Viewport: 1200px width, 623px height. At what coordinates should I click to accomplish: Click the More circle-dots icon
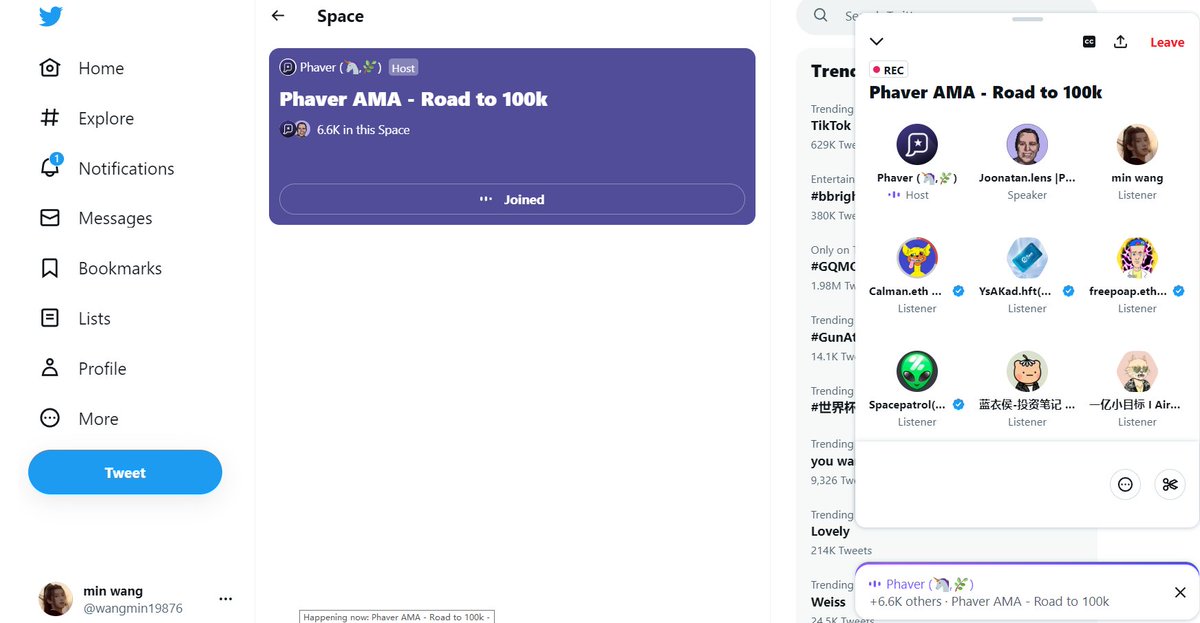pyautogui.click(x=50, y=418)
